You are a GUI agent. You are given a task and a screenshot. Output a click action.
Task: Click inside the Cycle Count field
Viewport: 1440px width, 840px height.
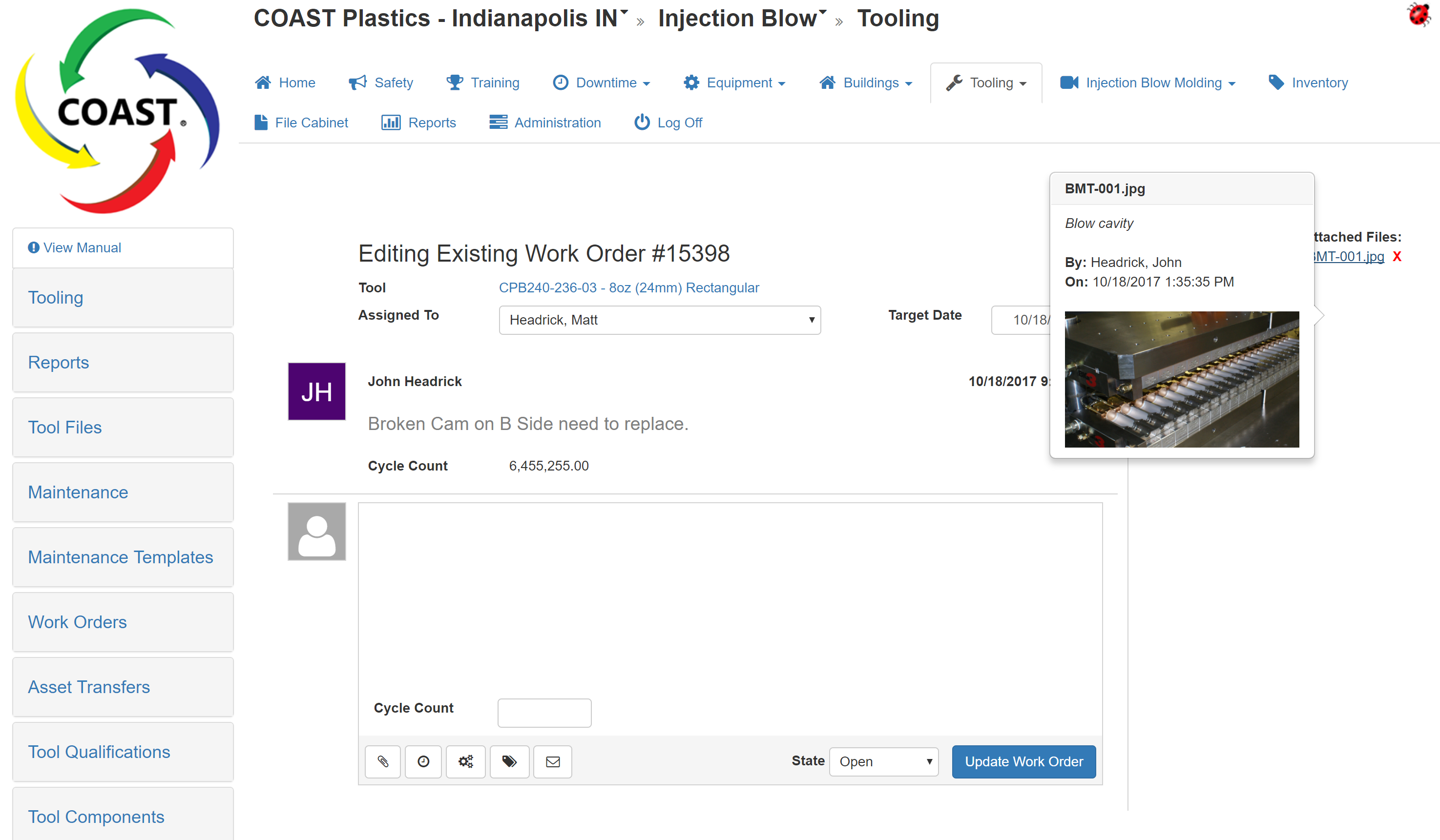pyautogui.click(x=544, y=712)
